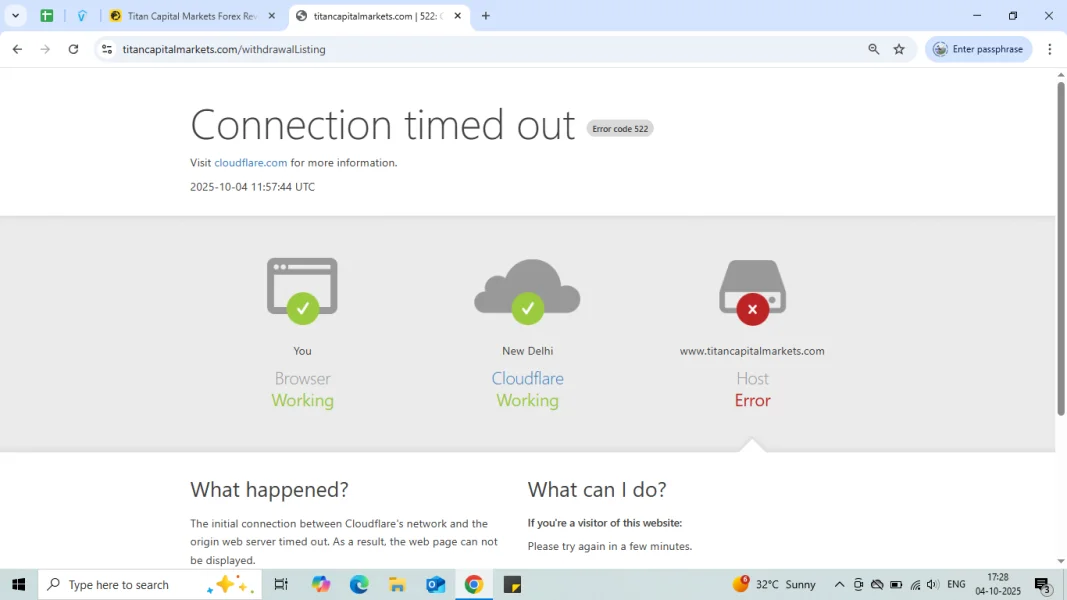Click the ENG language indicator
The height and width of the screenshot is (600, 1067).
[x=956, y=584]
